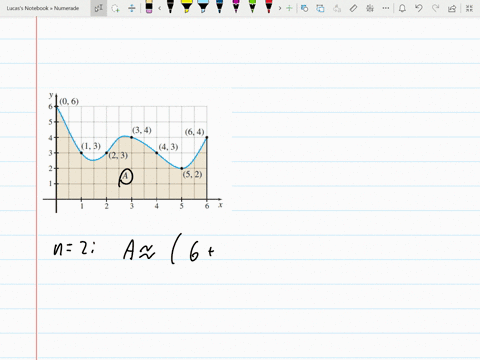Open the more options ellipsis menu

pos(386,8)
